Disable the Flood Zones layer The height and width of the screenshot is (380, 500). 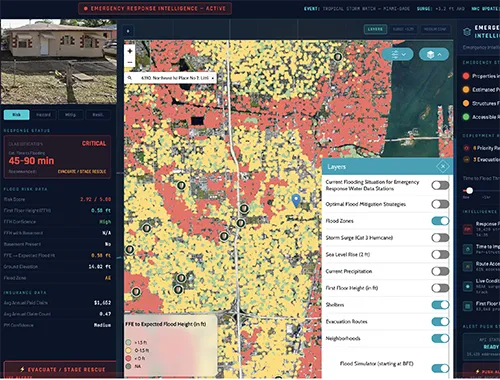point(440,221)
